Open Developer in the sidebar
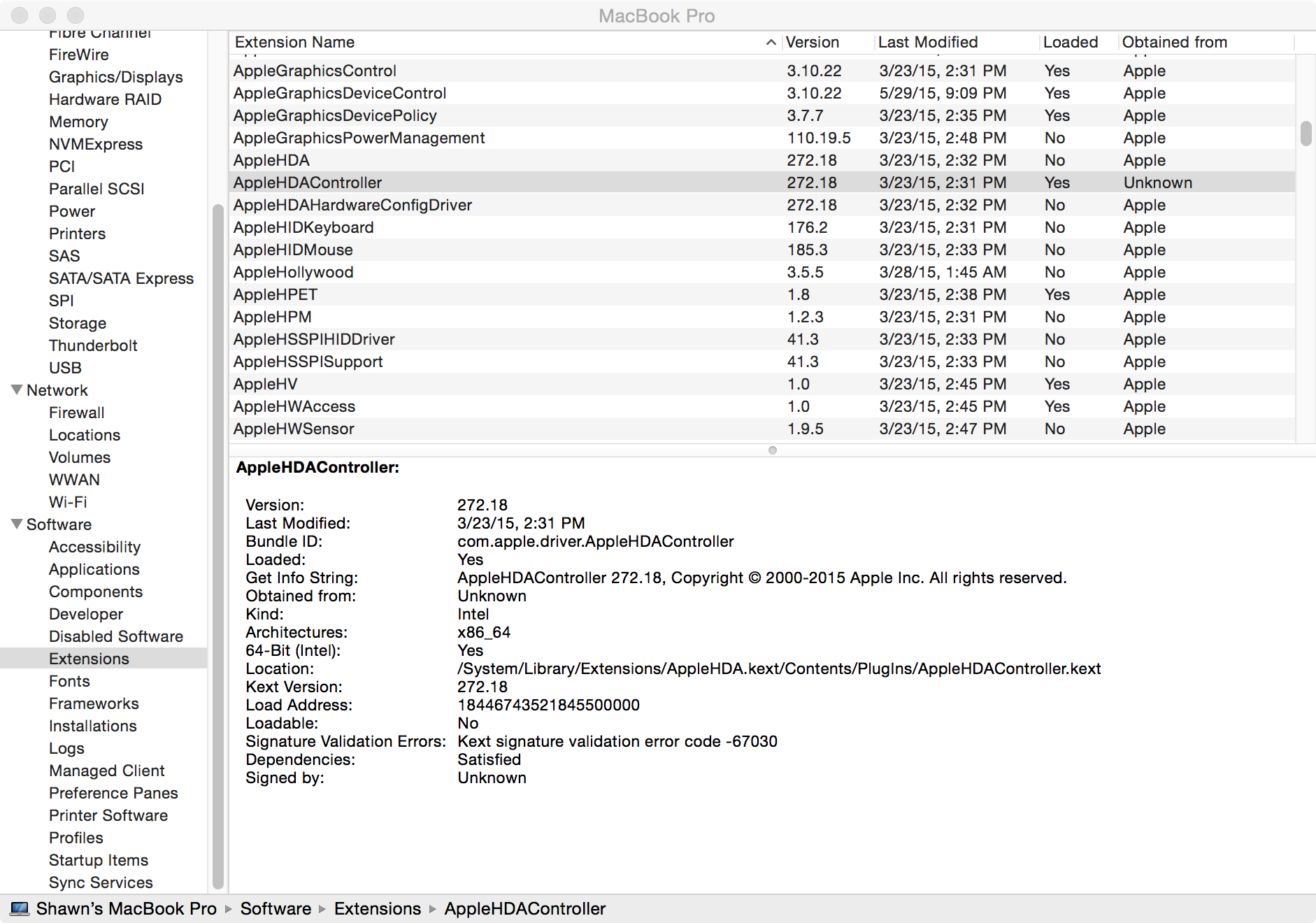This screenshot has width=1316, height=923. pyautogui.click(x=85, y=614)
